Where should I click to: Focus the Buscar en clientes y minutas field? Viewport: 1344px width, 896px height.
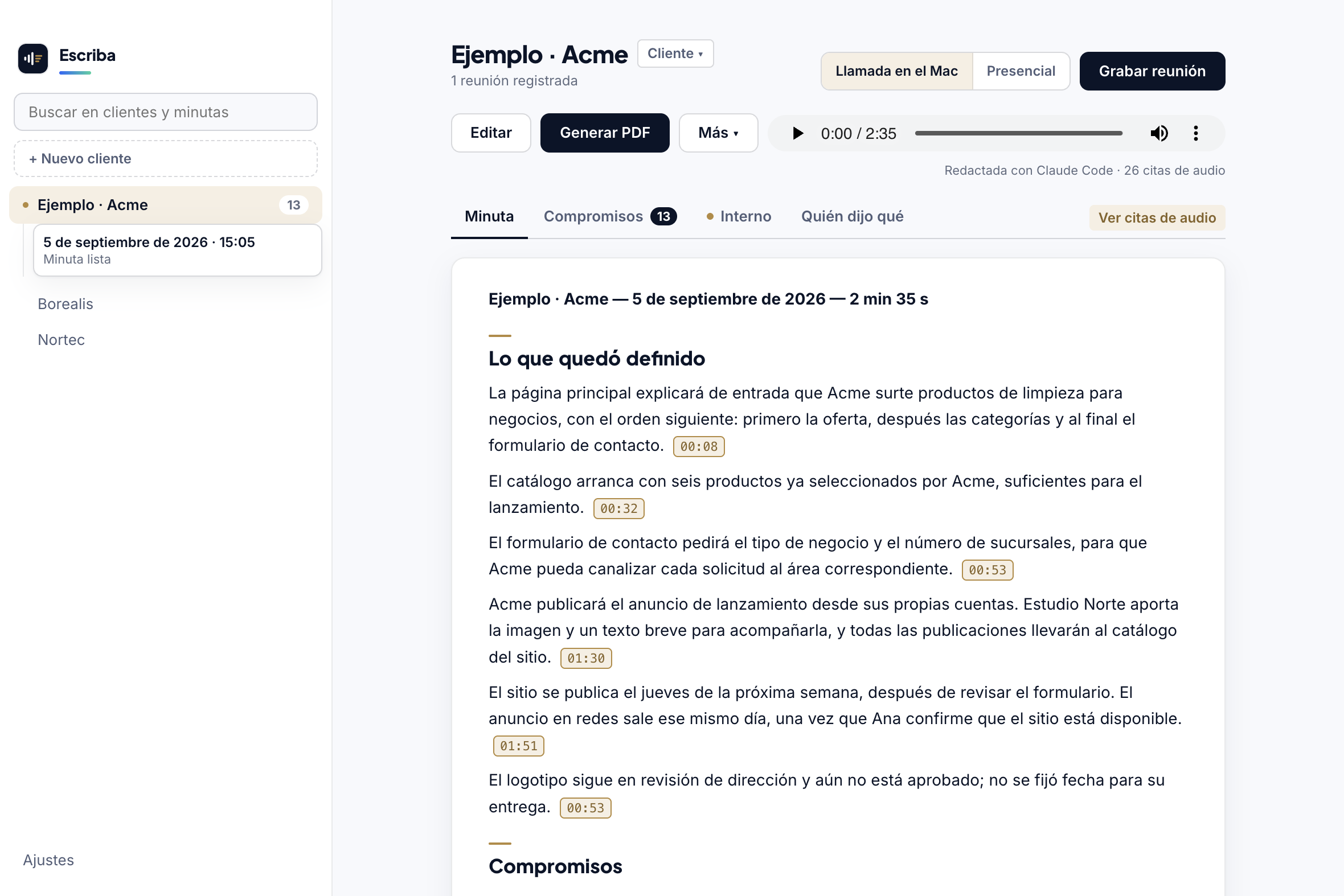click(166, 112)
